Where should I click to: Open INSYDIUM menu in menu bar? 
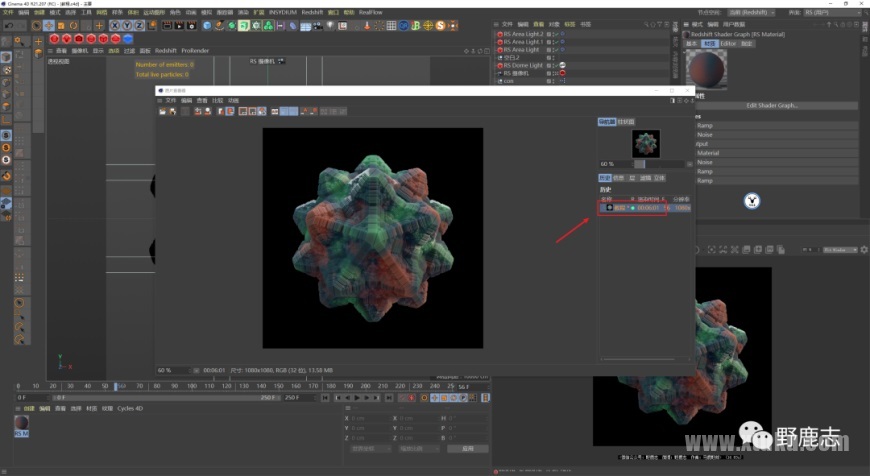(282, 12)
